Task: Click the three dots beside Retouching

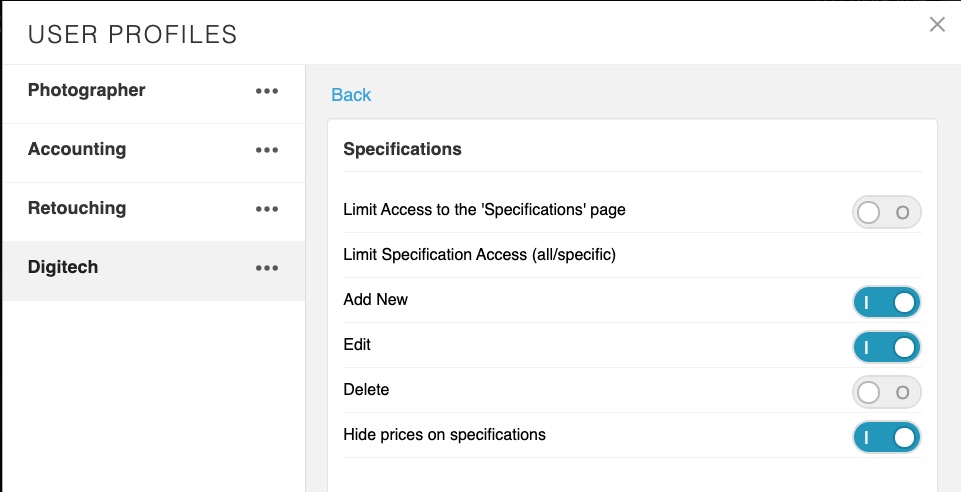Action: (x=266, y=209)
